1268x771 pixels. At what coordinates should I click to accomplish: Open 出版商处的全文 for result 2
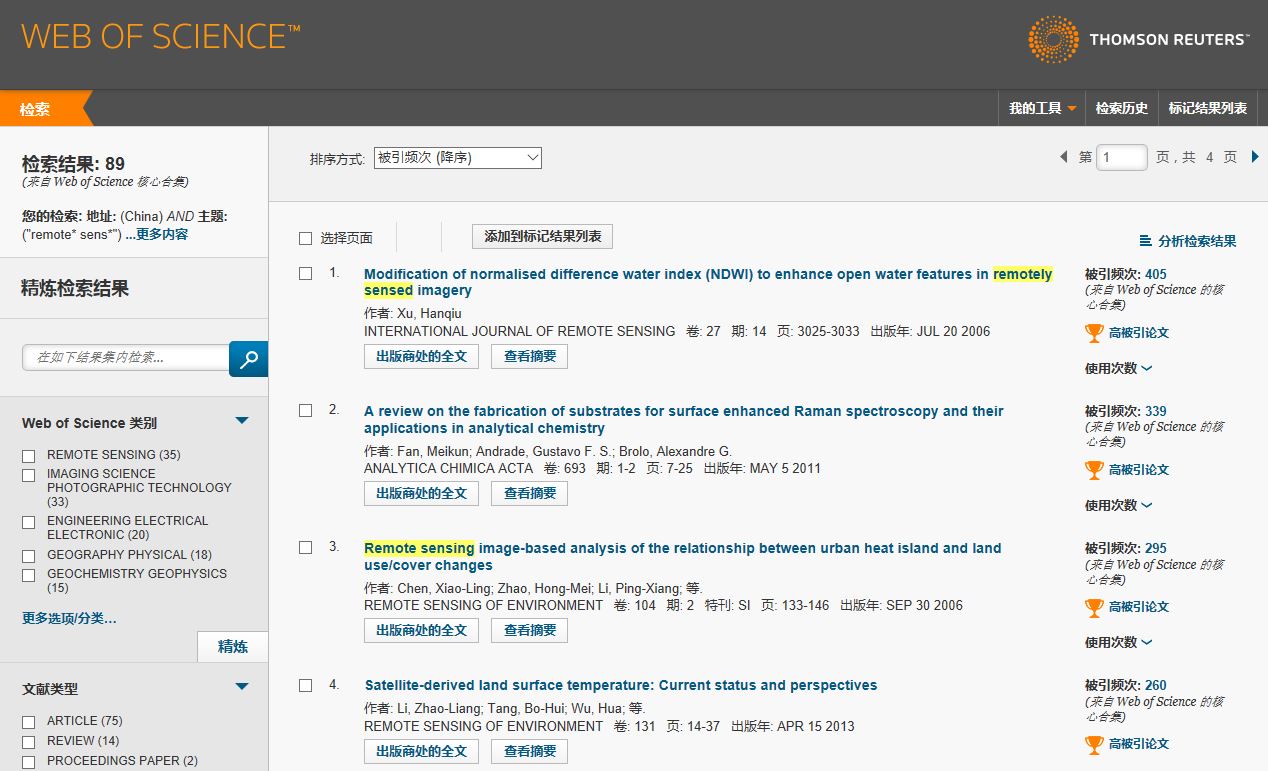point(421,493)
